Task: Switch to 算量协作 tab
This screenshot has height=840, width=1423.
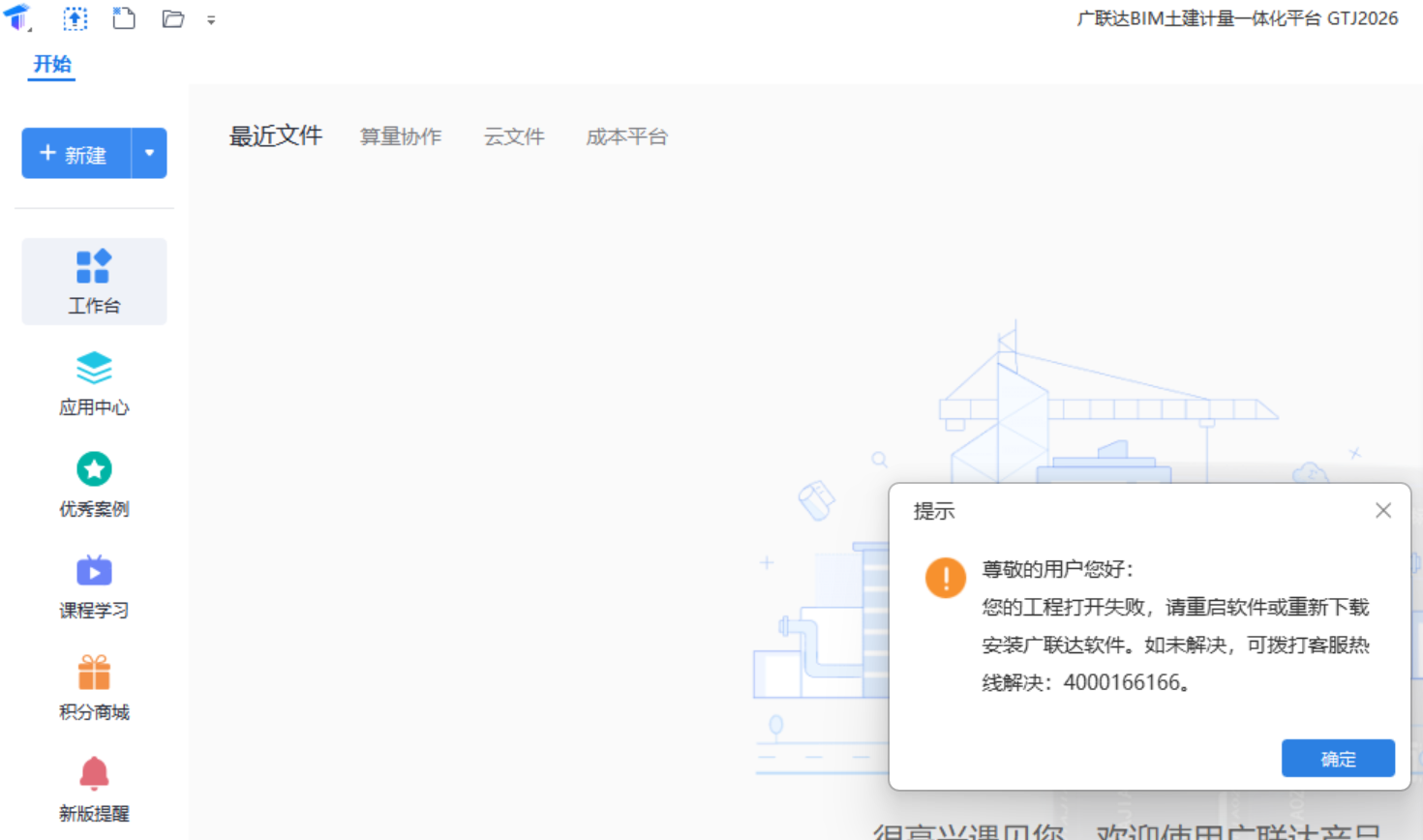Action: coord(401,136)
